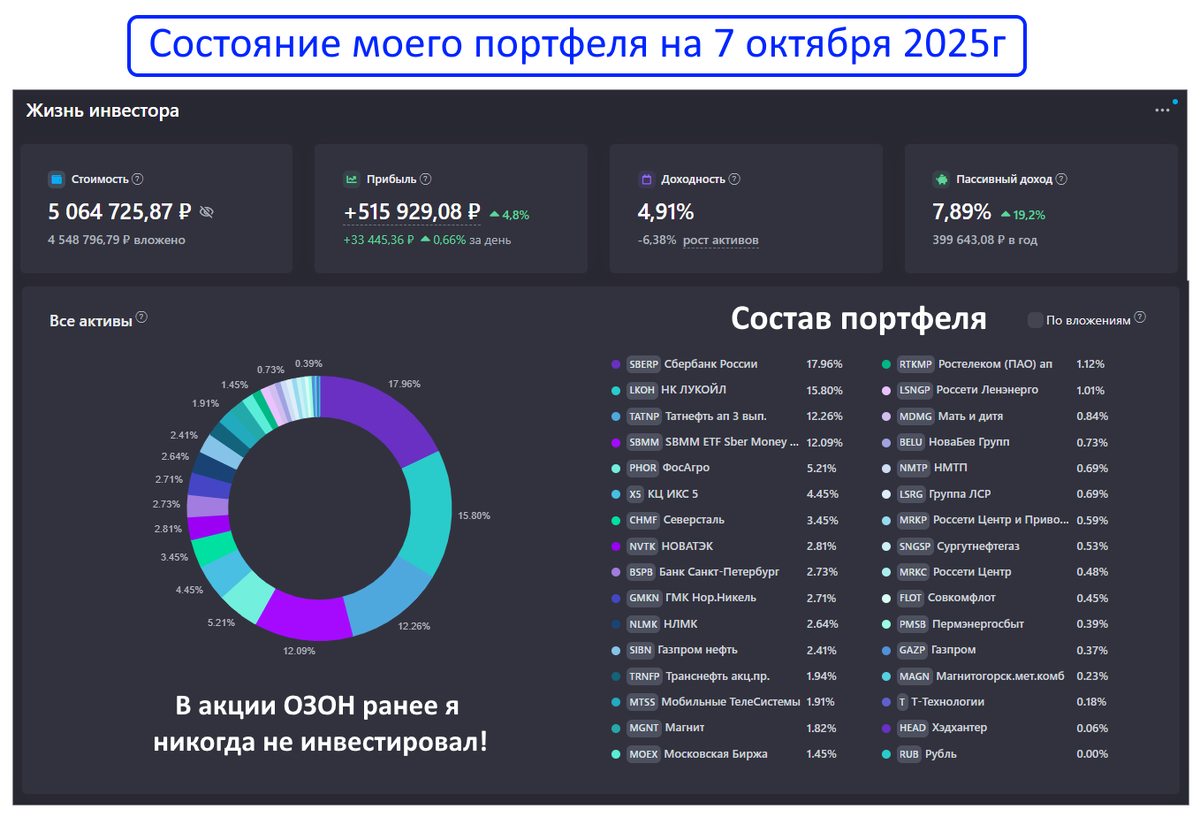The height and width of the screenshot is (817, 1200).
Task: Click the GAZP ticker badge
Action: click(912, 650)
